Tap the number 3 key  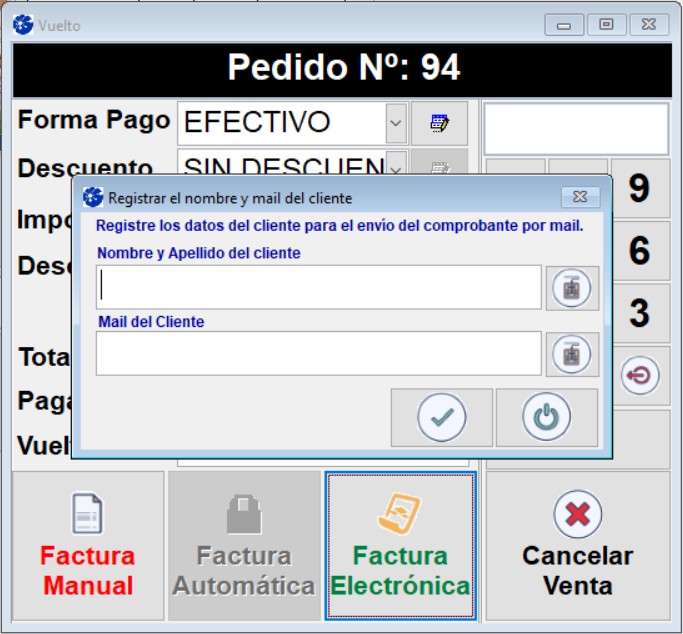pos(640,314)
